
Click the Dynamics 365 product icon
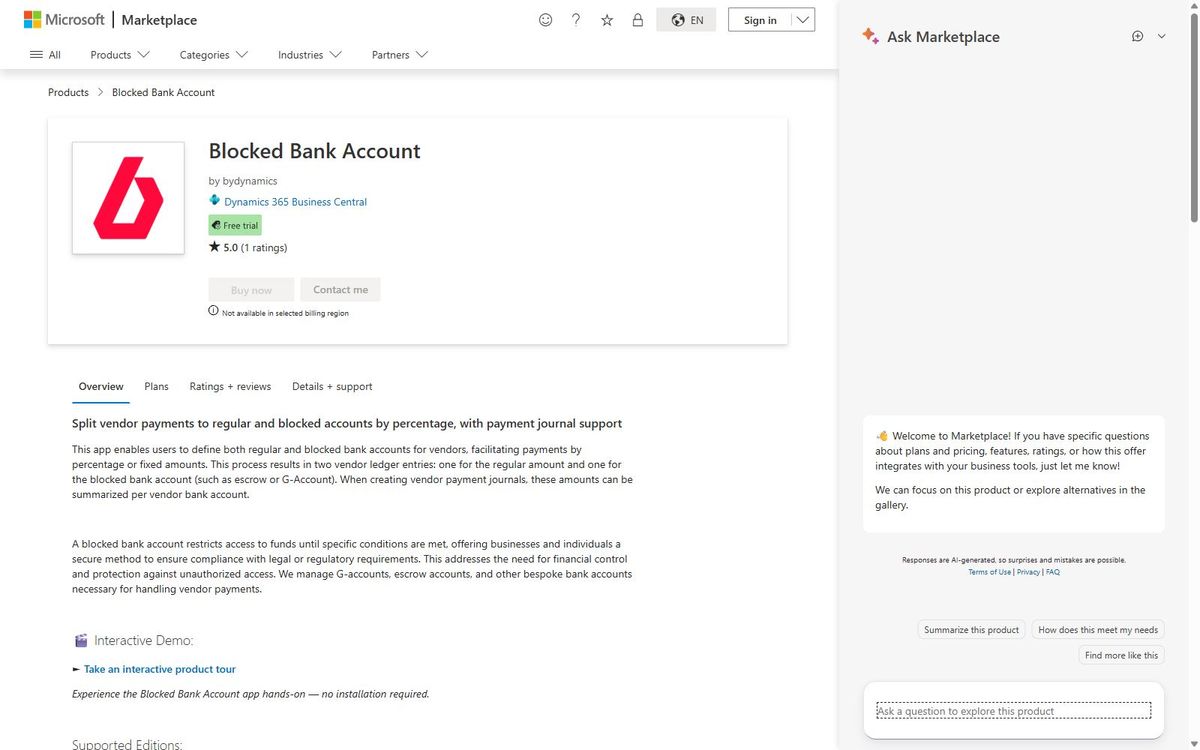[x=214, y=201]
